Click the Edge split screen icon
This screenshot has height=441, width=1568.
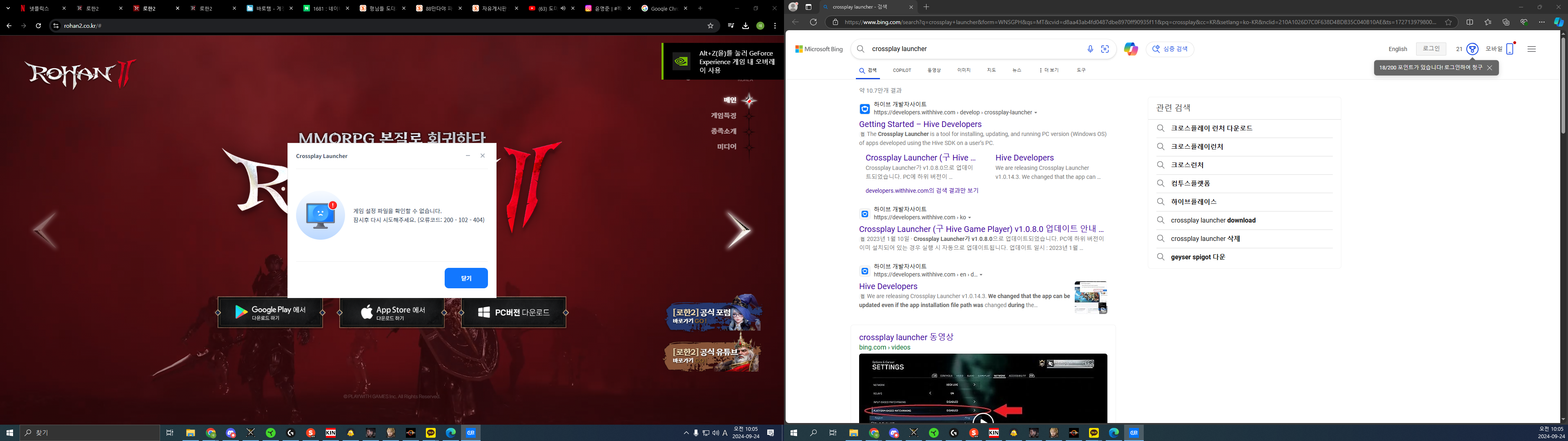click(x=1470, y=22)
